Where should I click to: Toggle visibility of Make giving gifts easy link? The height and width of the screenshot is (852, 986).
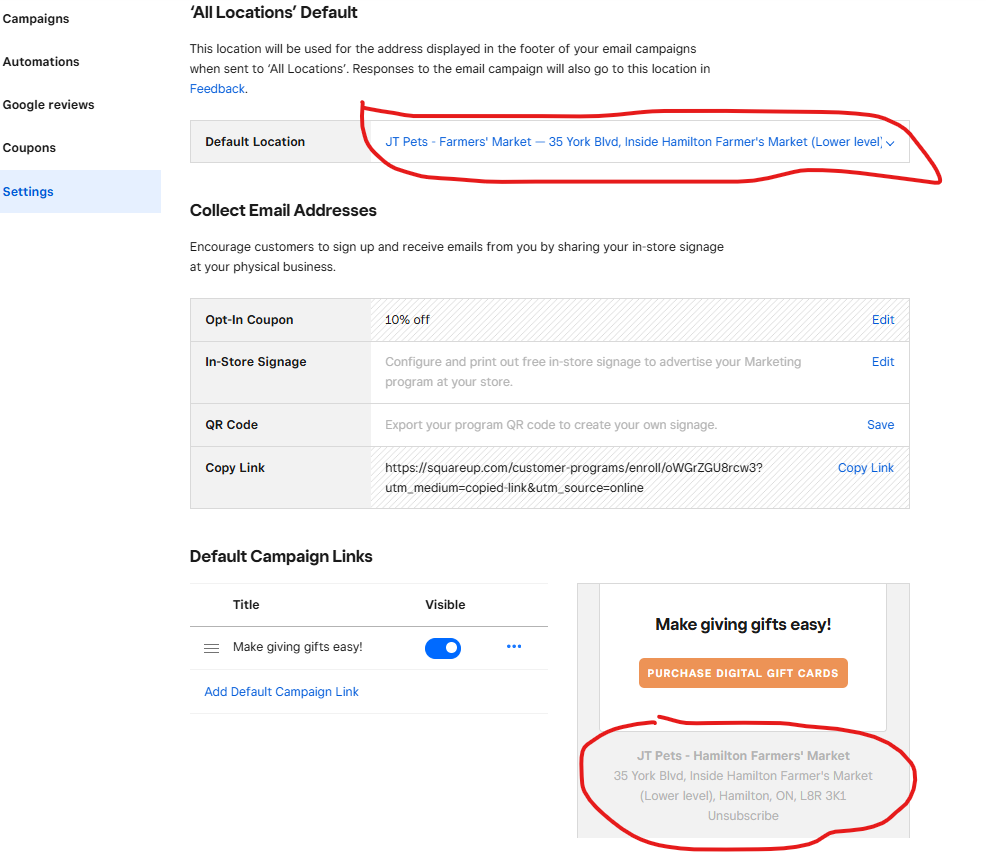(x=443, y=648)
